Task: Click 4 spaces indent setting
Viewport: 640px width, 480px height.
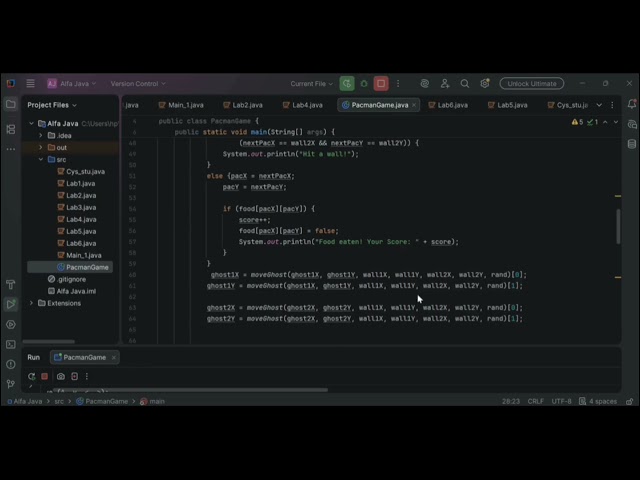Action: point(598,402)
